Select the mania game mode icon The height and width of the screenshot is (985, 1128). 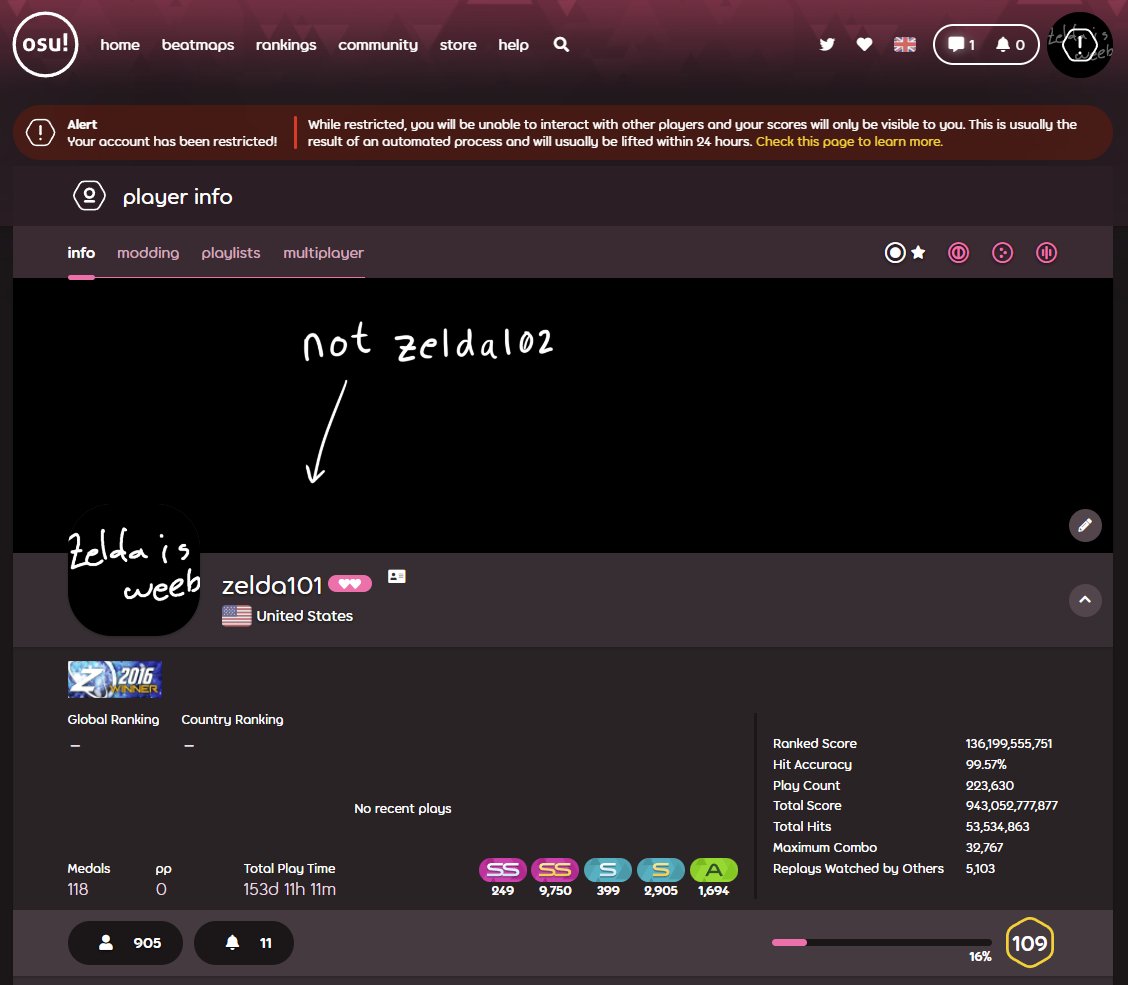1046,253
